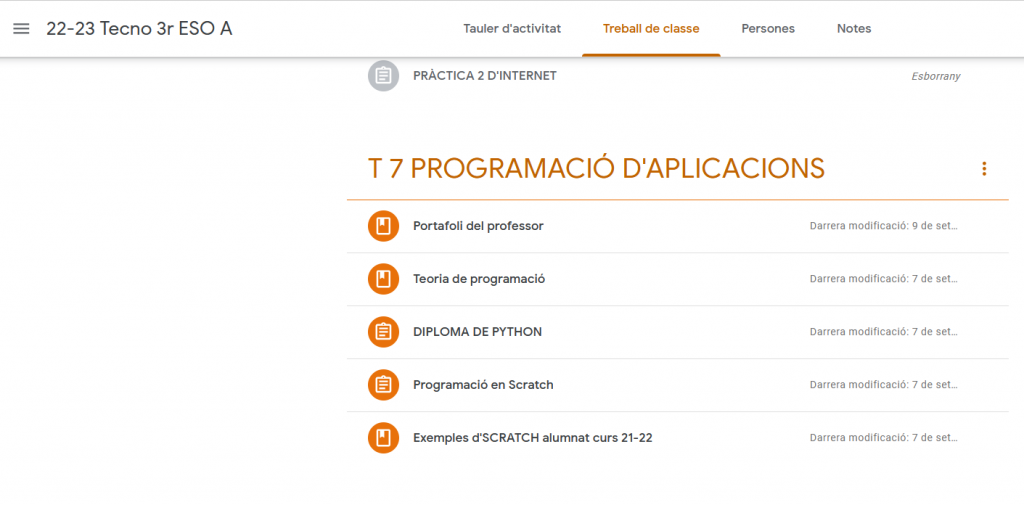
Task: Open the Notes tab
Action: (854, 29)
